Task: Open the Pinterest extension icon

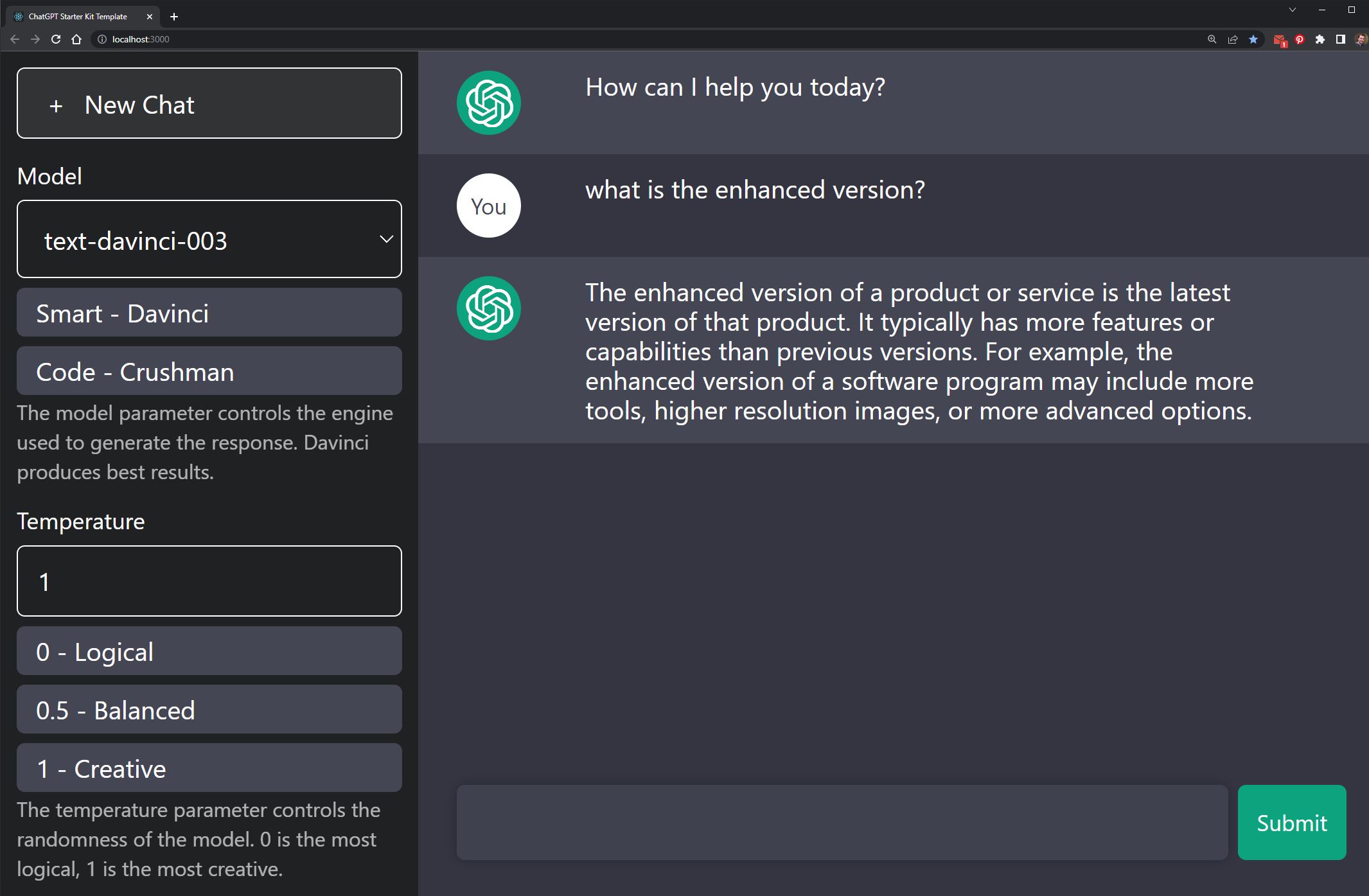Action: [1300, 39]
